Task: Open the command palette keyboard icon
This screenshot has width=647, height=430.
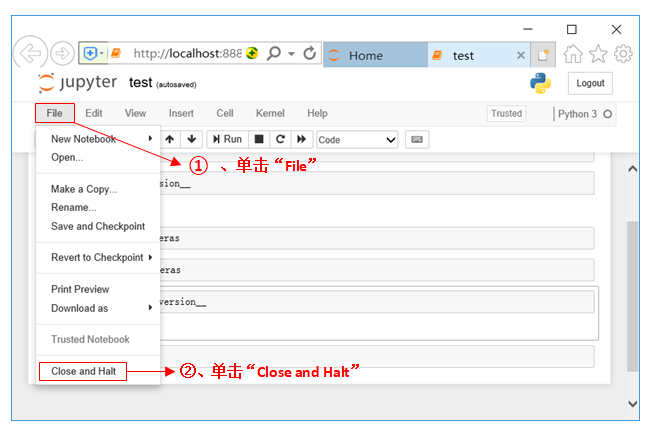Action: click(x=417, y=139)
